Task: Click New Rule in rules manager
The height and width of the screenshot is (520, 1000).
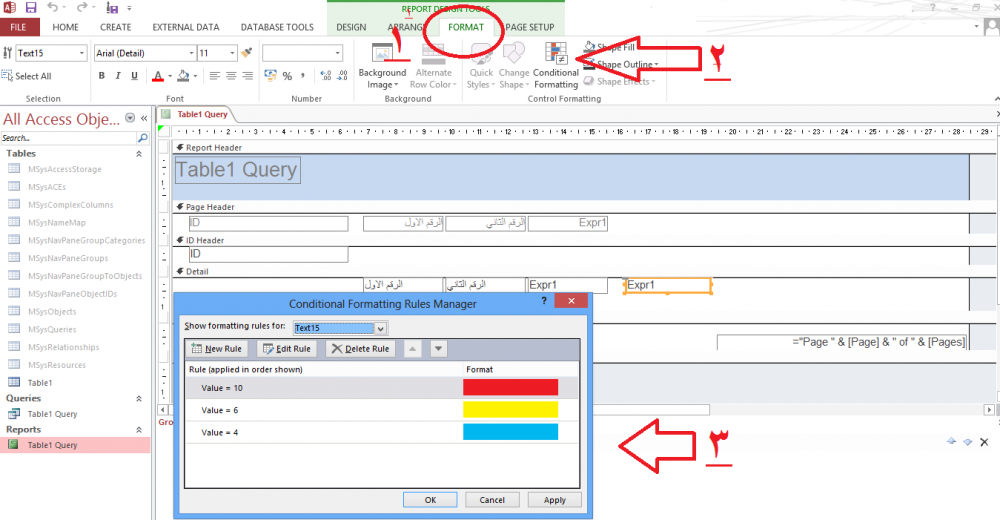Action: 217,348
